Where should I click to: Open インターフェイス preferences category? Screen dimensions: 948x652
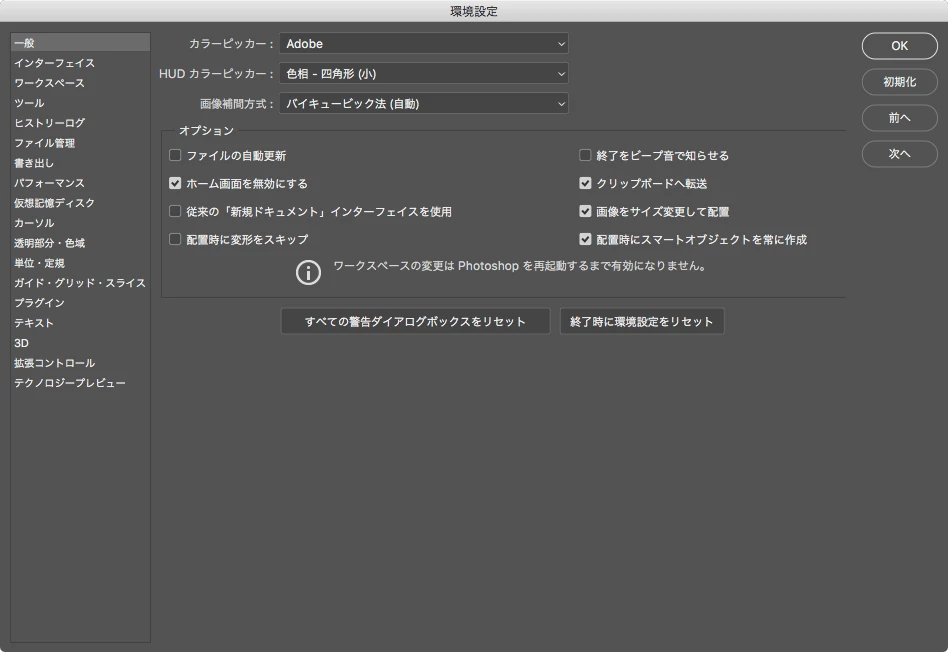pos(80,63)
